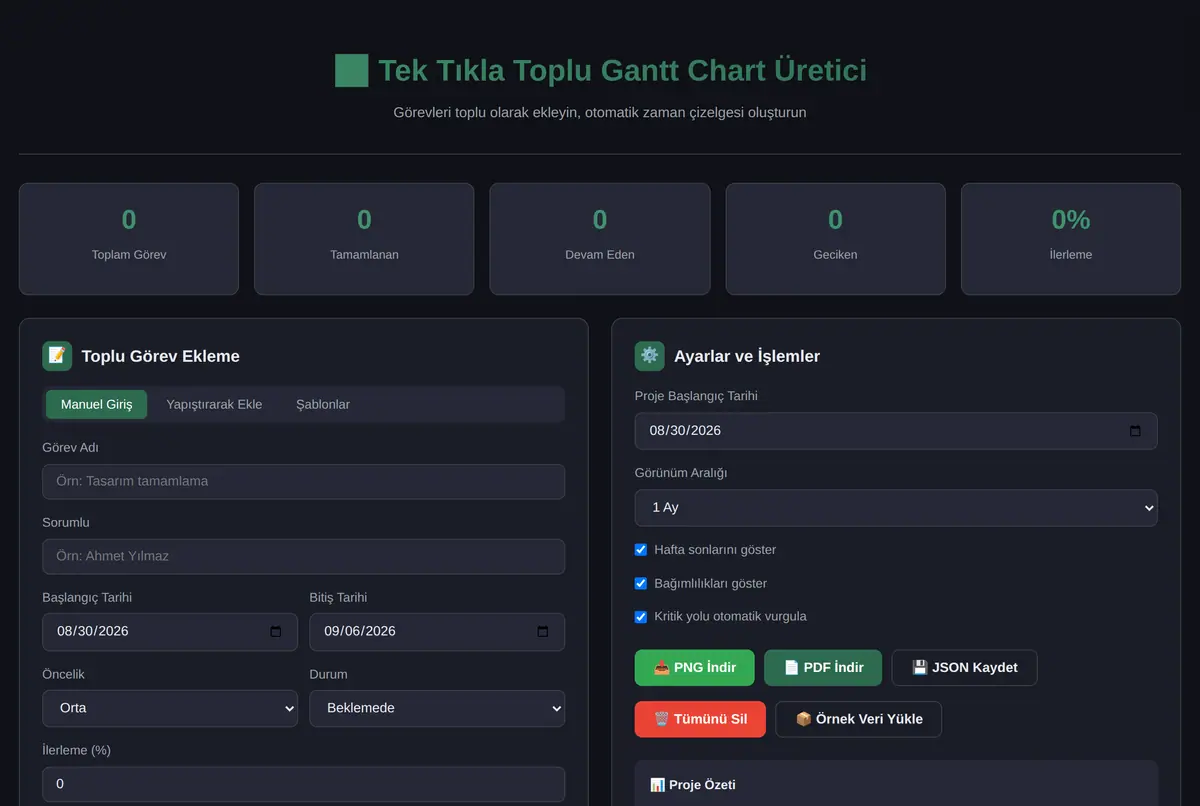
Task: Open calendar picker for Proje Başlangıç Tarihi
Action: click(1135, 431)
